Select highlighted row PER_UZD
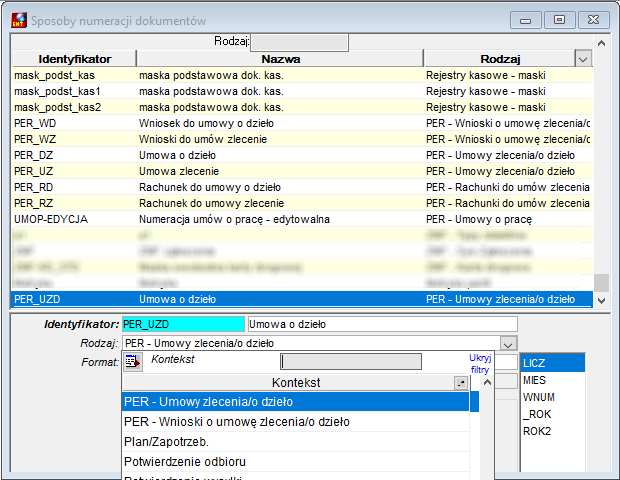Screen dimensions: 620x480 302,299
